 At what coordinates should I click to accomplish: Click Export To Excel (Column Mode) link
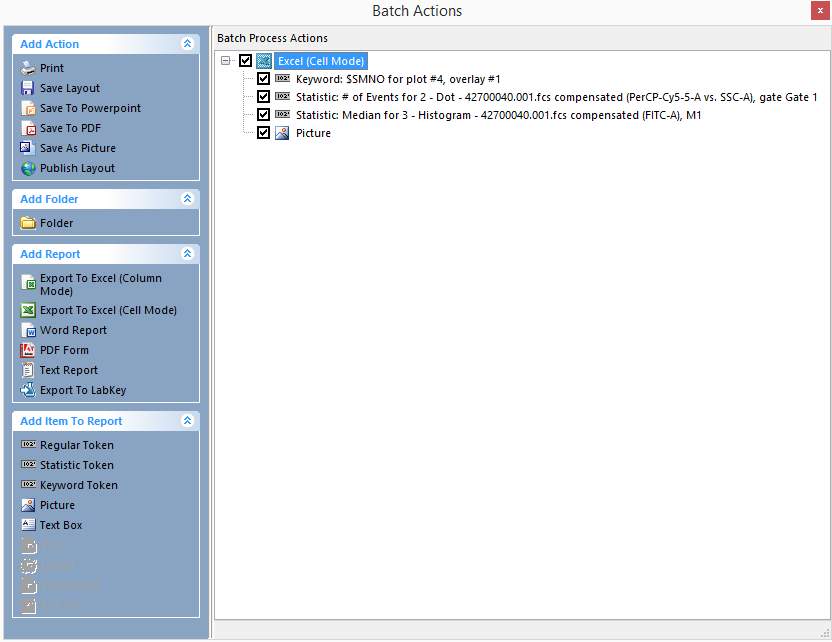pos(100,284)
